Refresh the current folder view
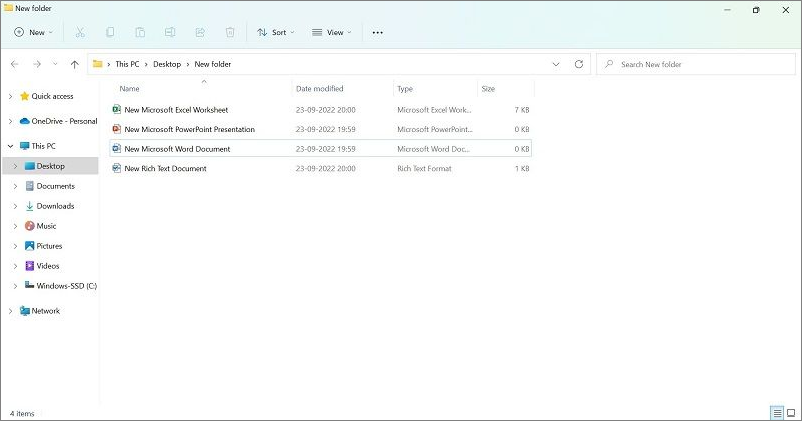This screenshot has height=421, width=802. click(x=579, y=64)
